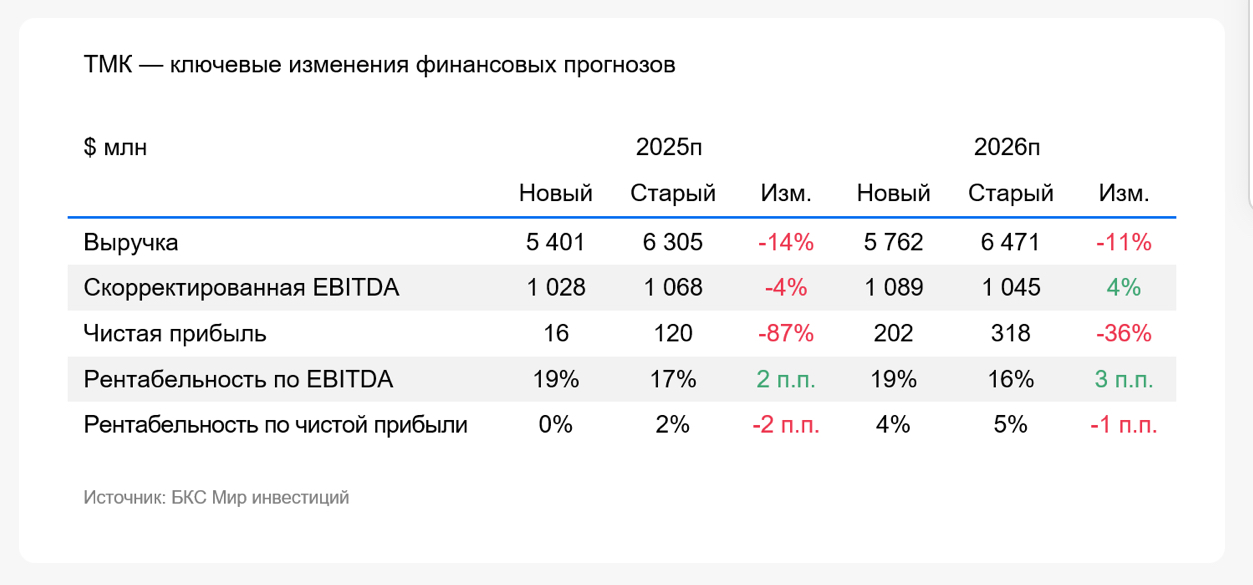Click the green "3 п.п." margin change

tap(1123, 380)
